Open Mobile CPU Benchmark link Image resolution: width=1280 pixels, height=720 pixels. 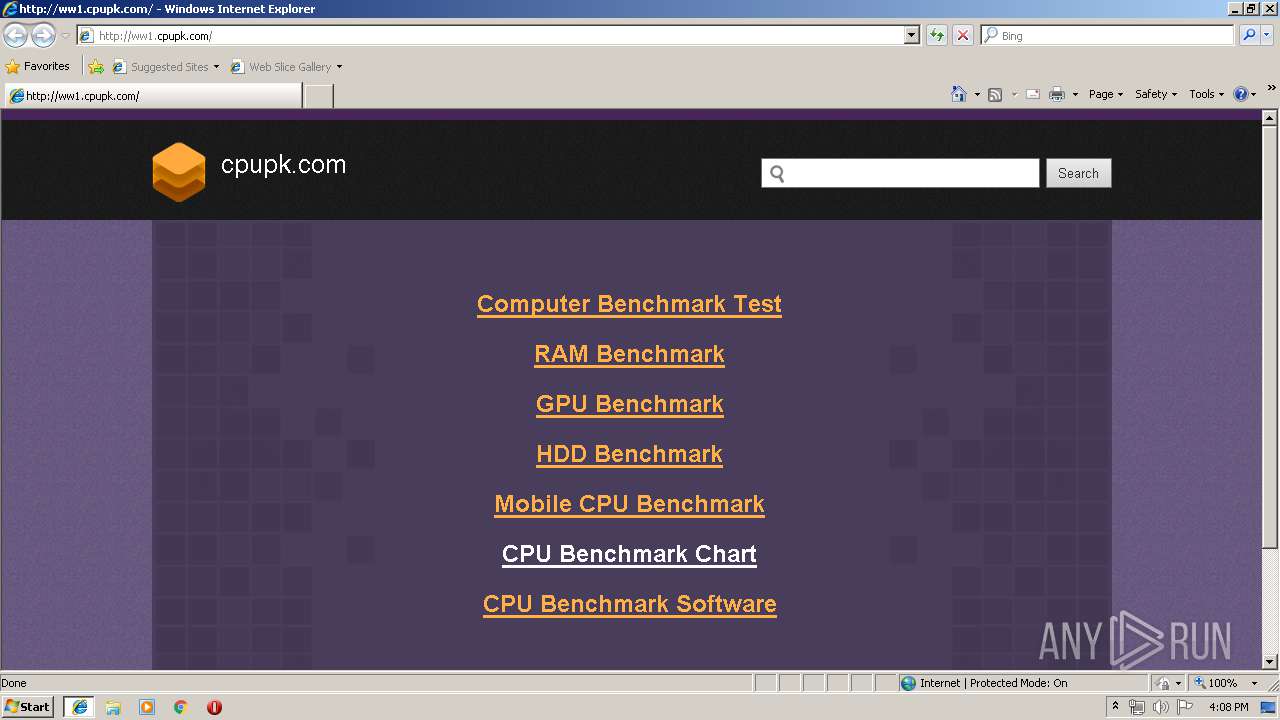[x=629, y=504]
